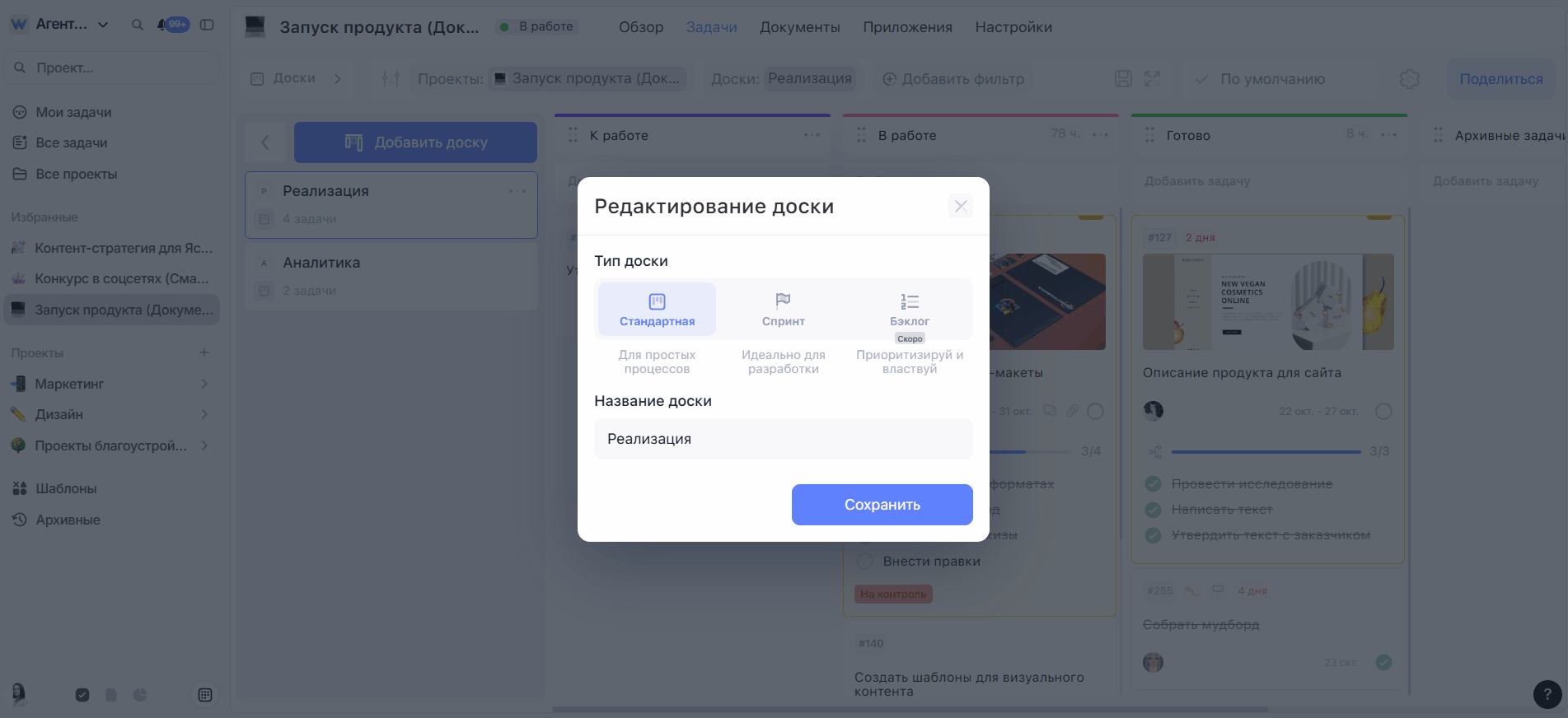Expand the Дизайн project folder
The width and height of the screenshot is (1568, 718).
[x=204, y=414]
